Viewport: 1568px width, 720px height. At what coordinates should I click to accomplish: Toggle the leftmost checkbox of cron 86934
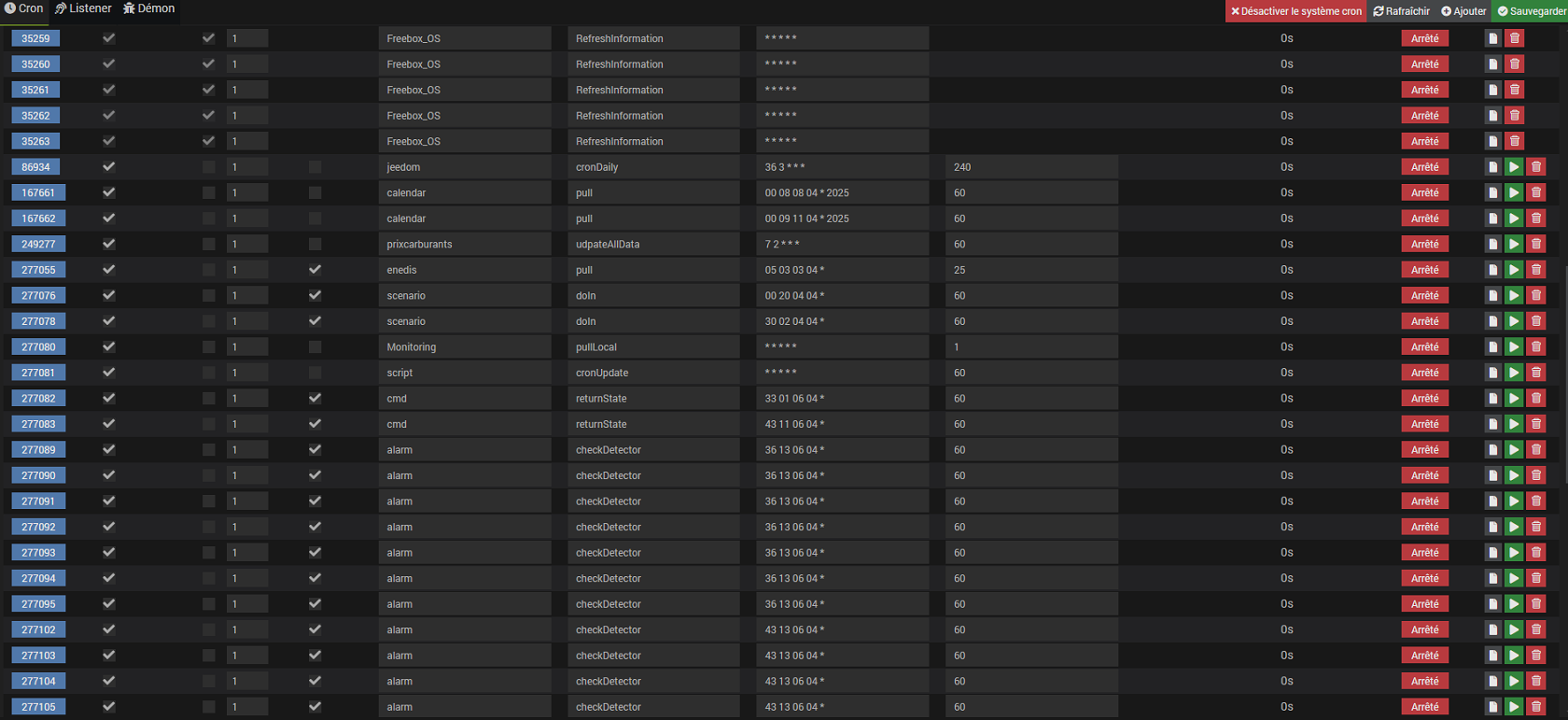[x=109, y=167]
